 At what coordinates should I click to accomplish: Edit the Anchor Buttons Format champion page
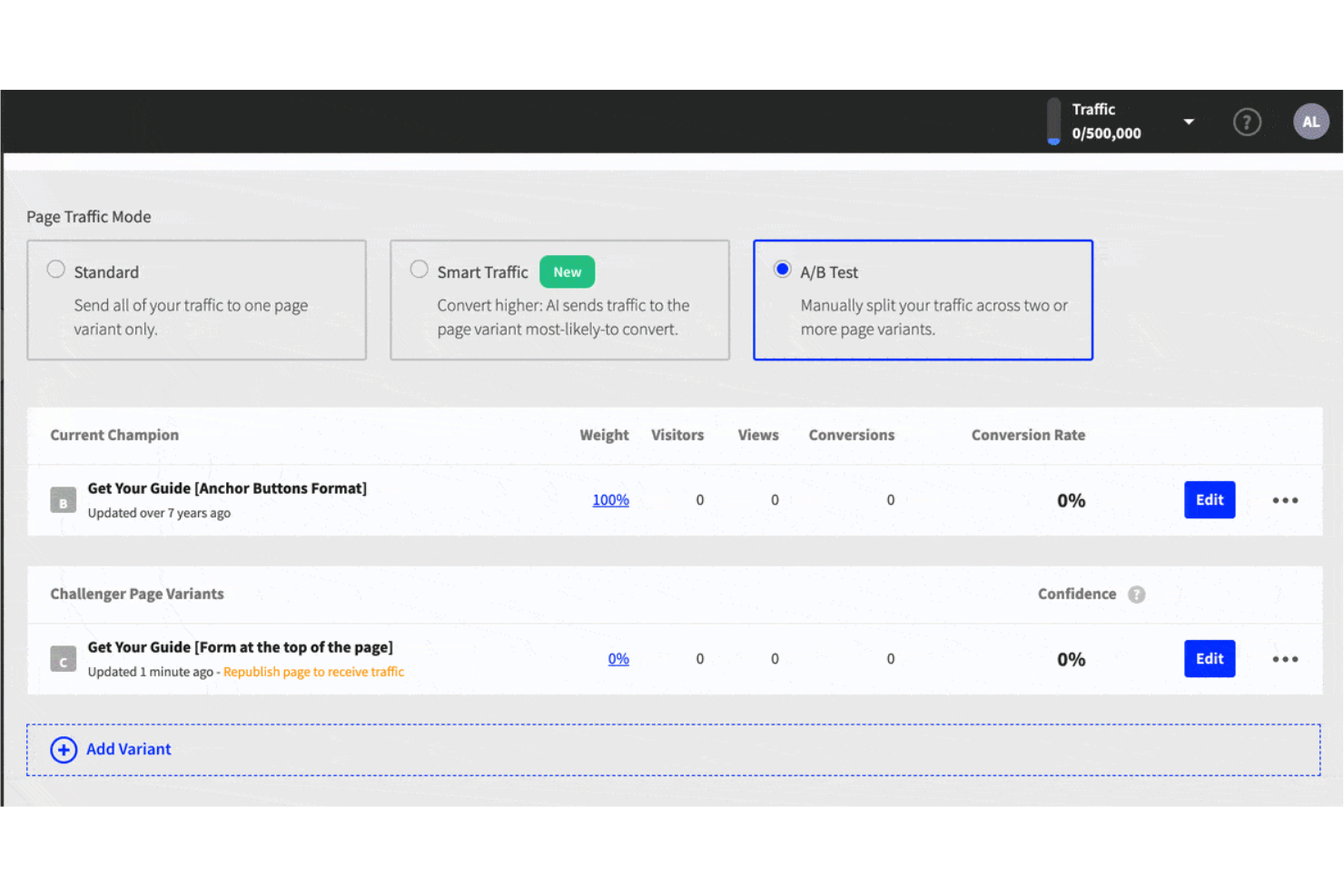pos(1210,499)
